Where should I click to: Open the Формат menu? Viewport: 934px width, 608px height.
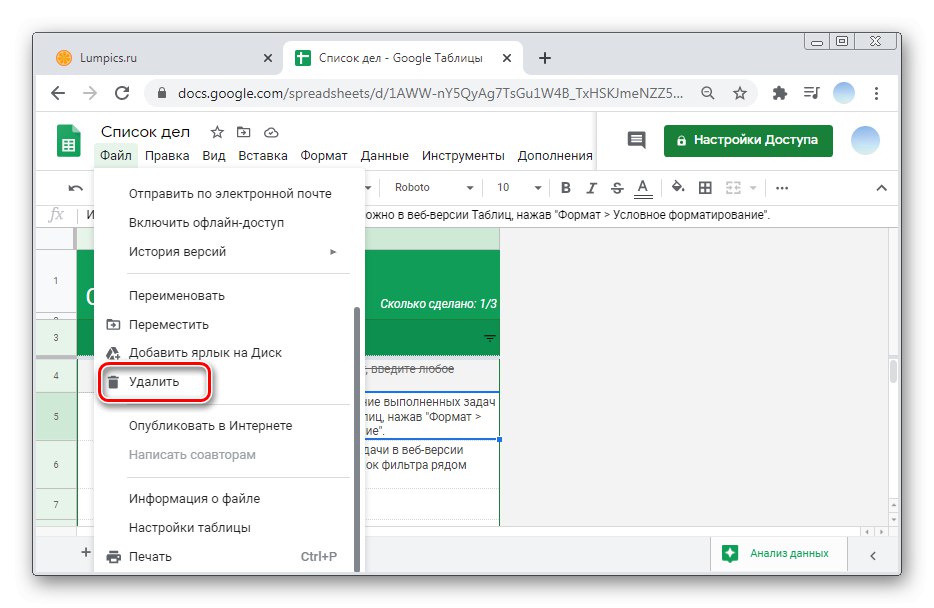point(323,155)
